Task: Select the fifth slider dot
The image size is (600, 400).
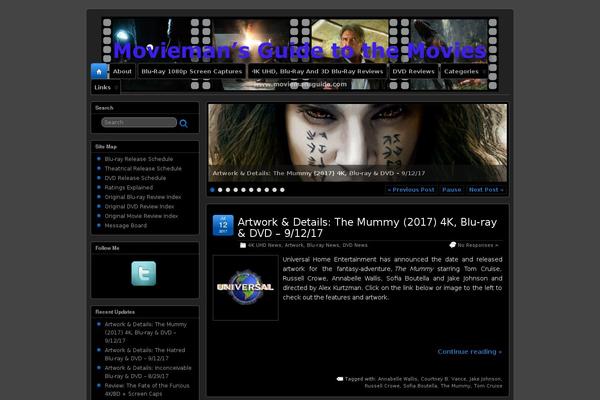Action: [243, 190]
